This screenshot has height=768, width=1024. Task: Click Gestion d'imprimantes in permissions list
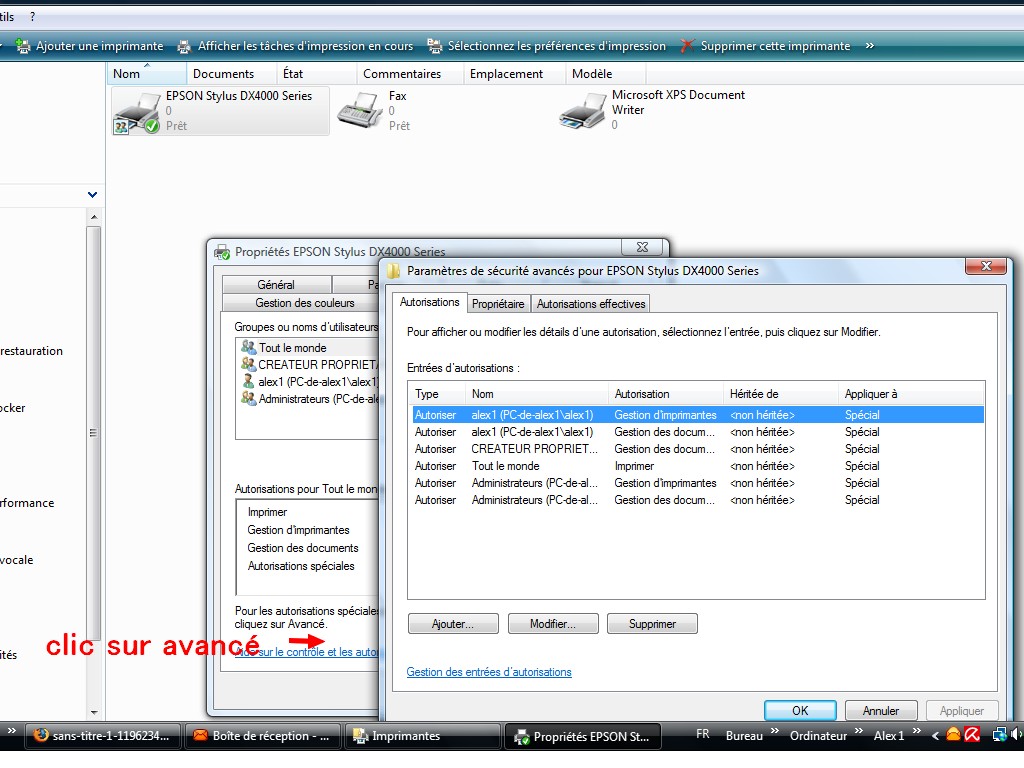point(298,530)
